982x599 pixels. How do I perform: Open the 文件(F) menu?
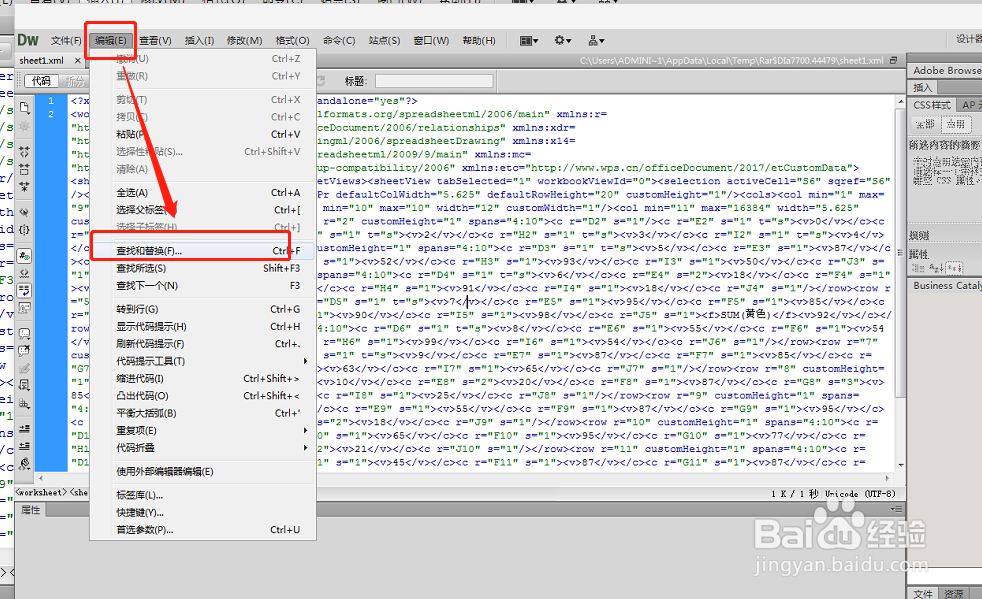point(66,41)
